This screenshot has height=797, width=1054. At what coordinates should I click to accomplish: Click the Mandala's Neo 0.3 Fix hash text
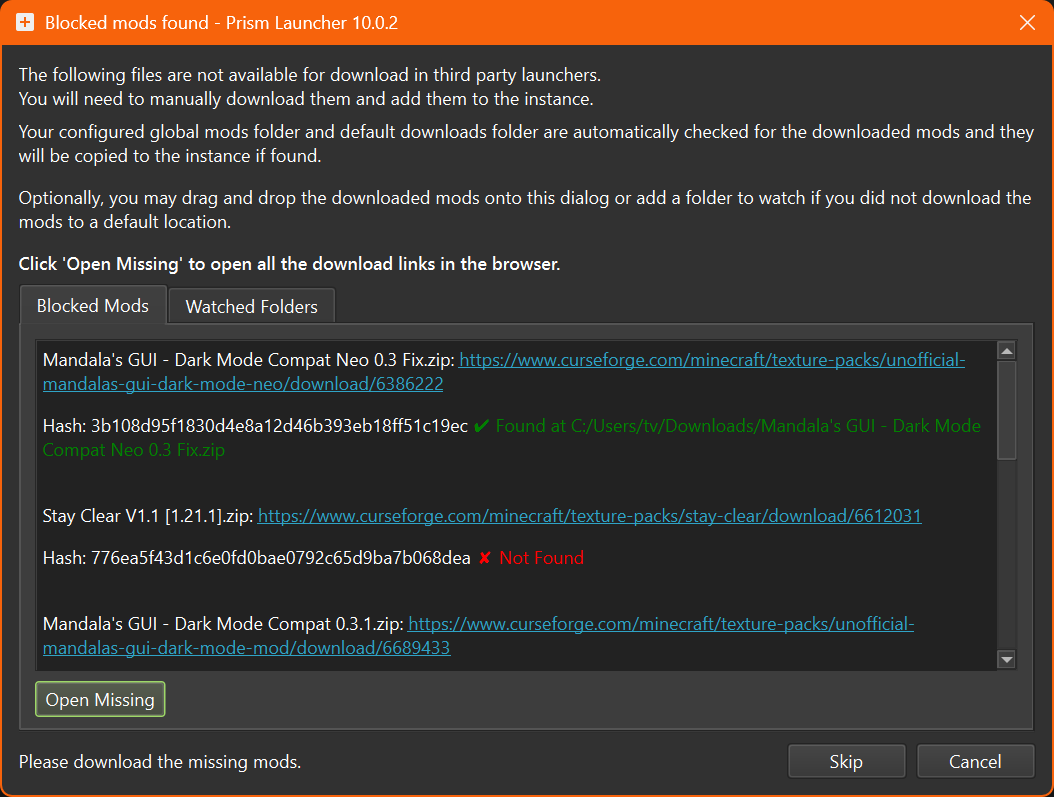click(279, 426)
